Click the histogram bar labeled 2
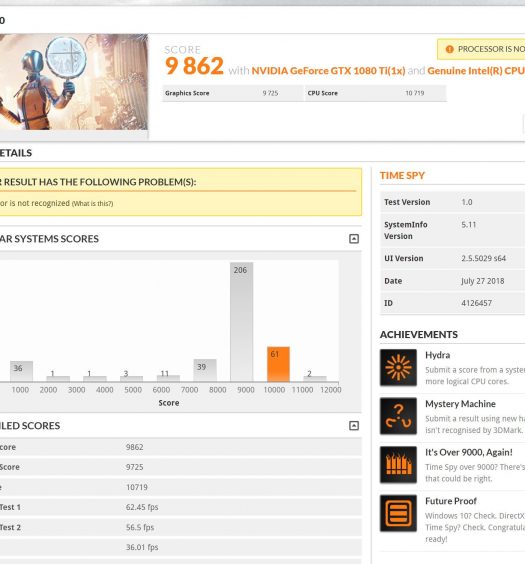This screenshot has height=564, width=525. point(315,378)
